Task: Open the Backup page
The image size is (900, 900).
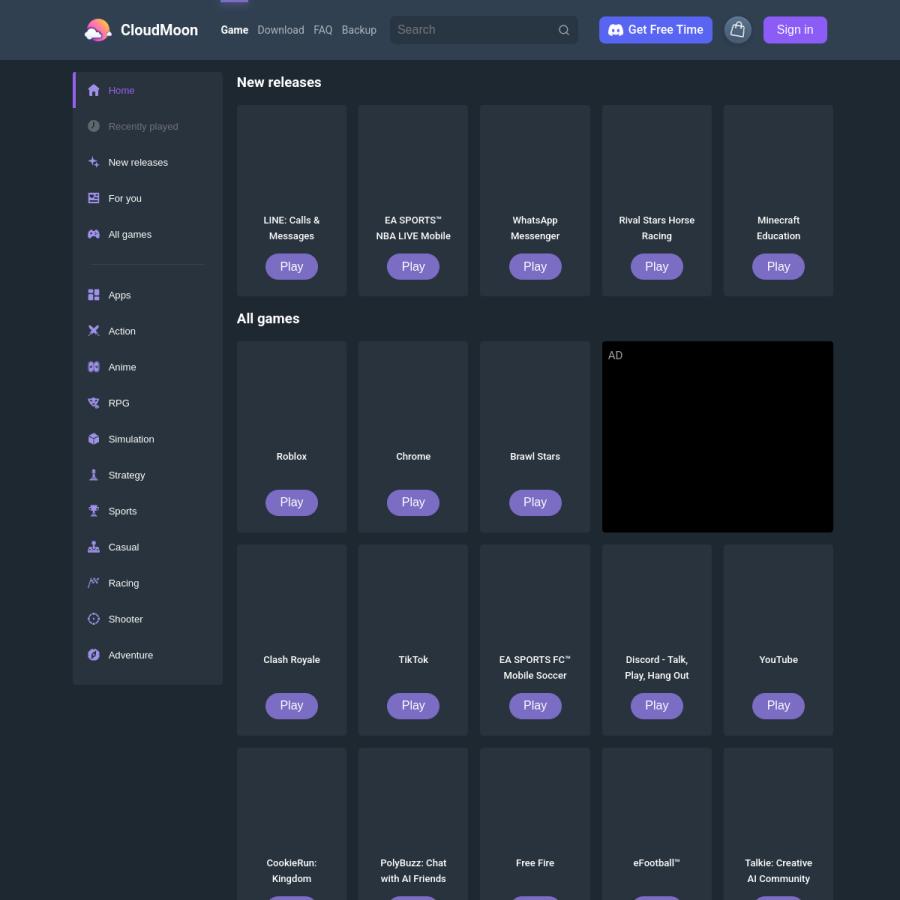Action: tap(359, 30)
